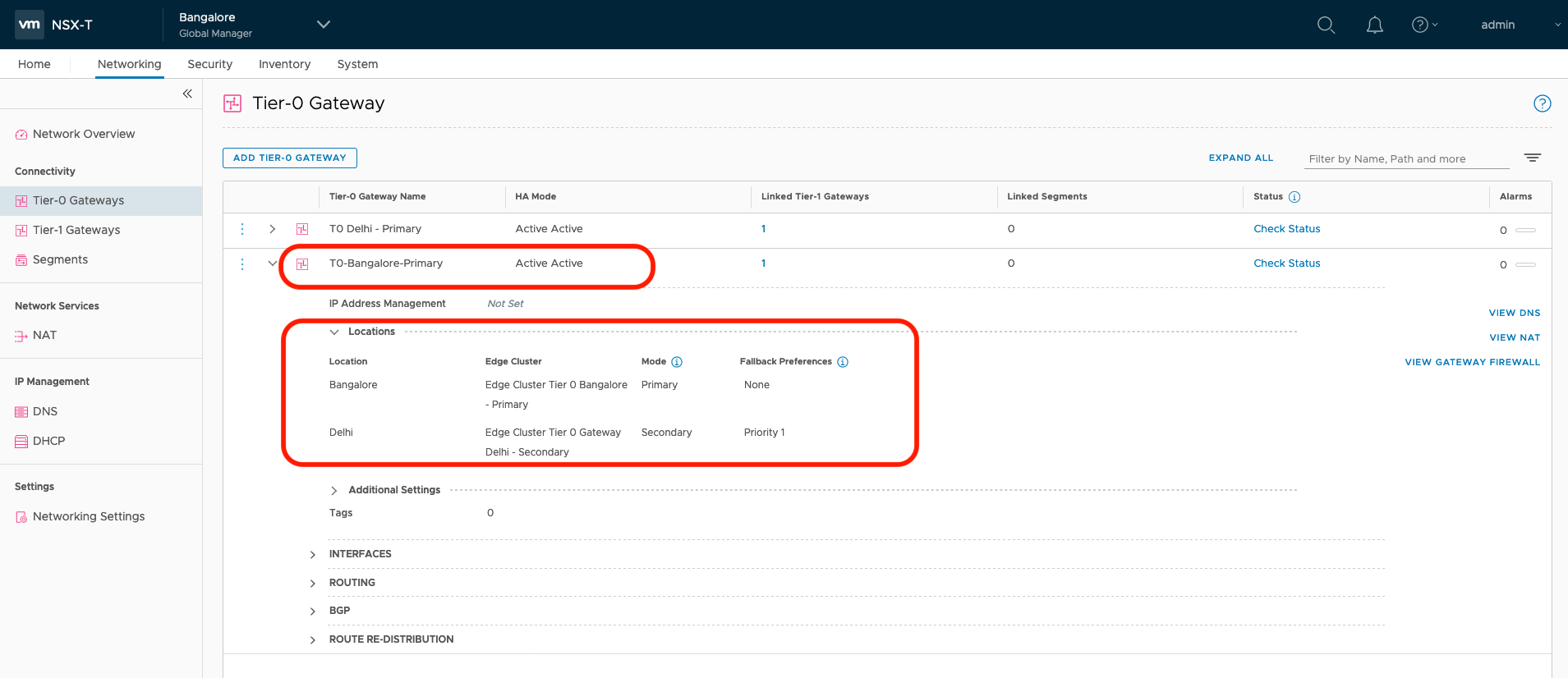Open the three-dot menu for T0 Delhi - Primary

(x=242, y=229)
